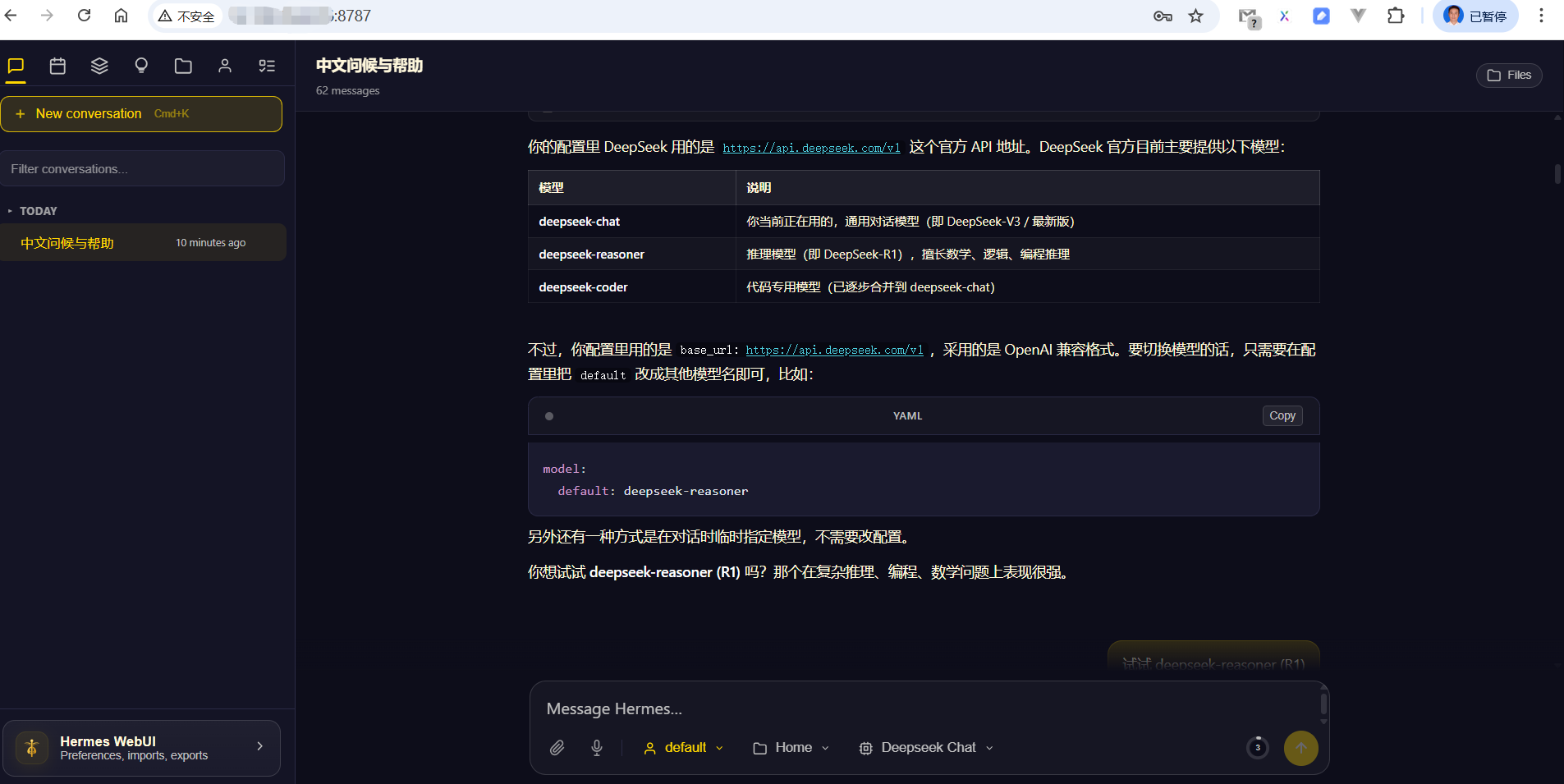Image resolution: width=1564 pixels, height=784 pixels.
Task: Open the Hermes WebUI preferences panel
Action: coord(142,748)
